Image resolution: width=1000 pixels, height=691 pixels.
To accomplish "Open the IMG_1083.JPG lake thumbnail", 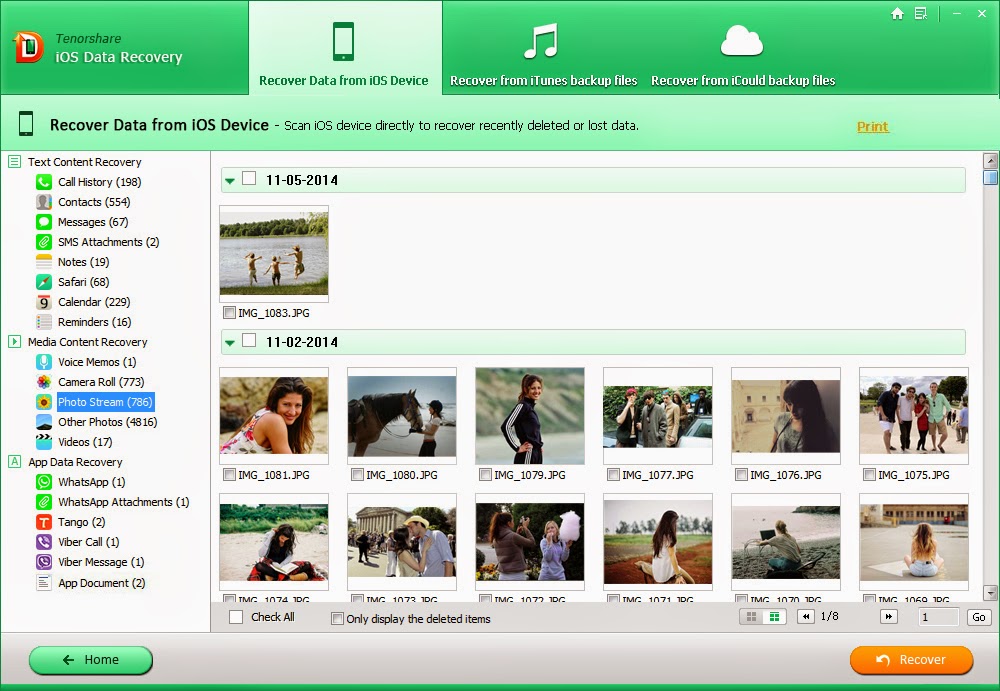I will click(x=274, y=253).
